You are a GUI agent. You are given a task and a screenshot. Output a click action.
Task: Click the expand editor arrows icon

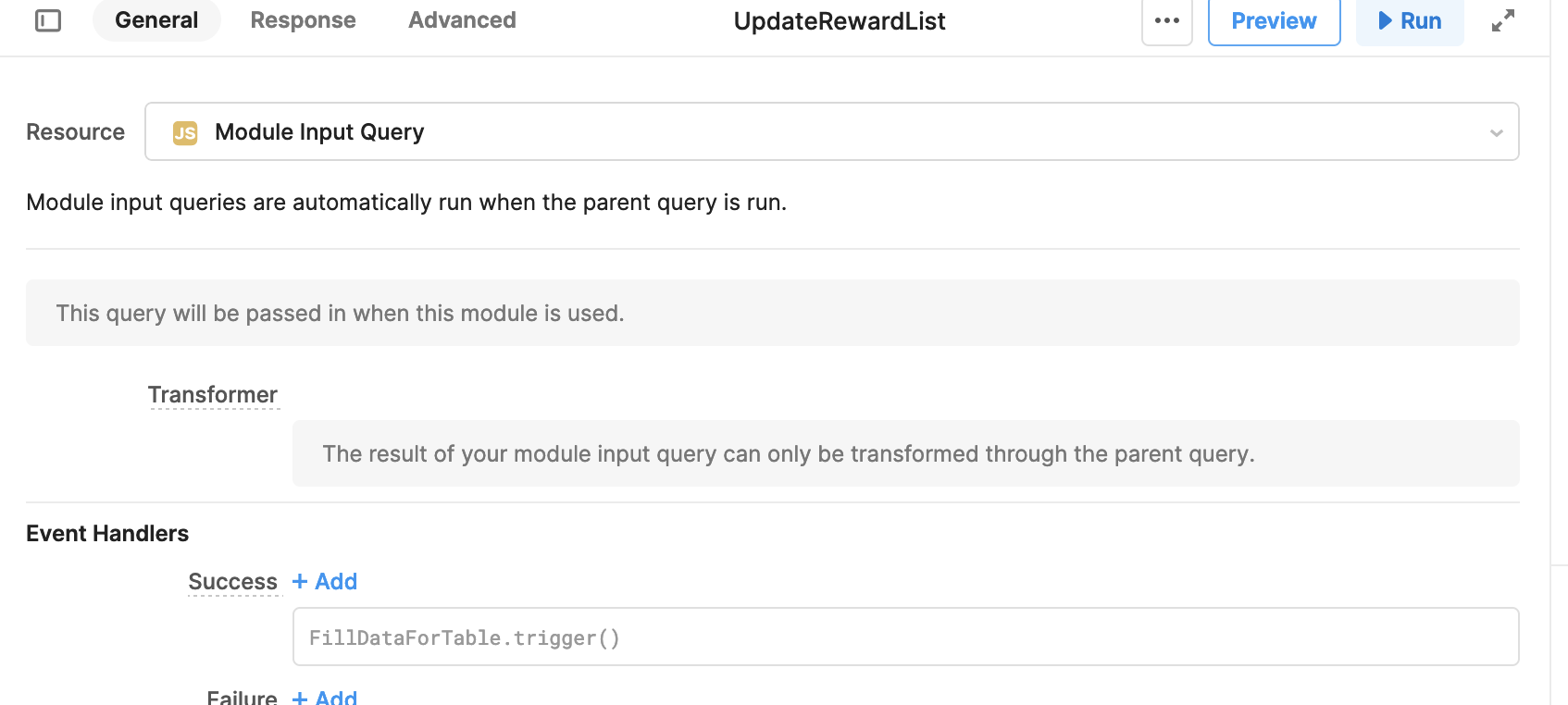1503,20
